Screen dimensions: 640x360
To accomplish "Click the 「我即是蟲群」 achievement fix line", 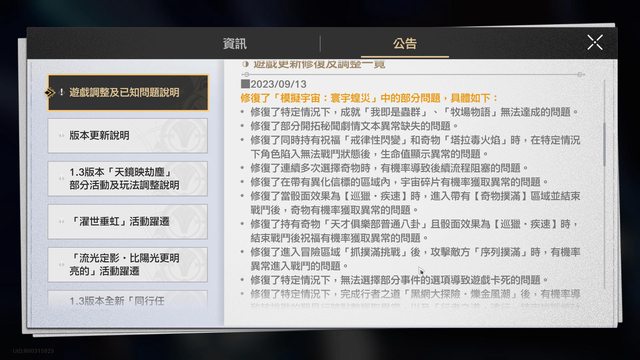I will (x=414, y=112).
